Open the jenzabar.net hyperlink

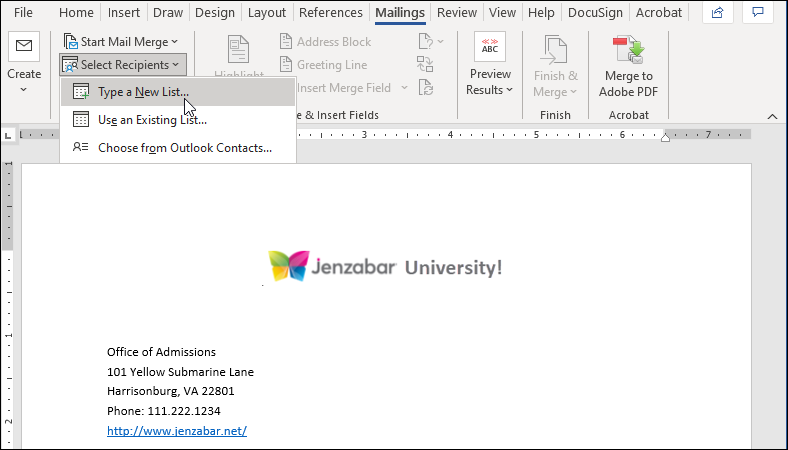177,431
